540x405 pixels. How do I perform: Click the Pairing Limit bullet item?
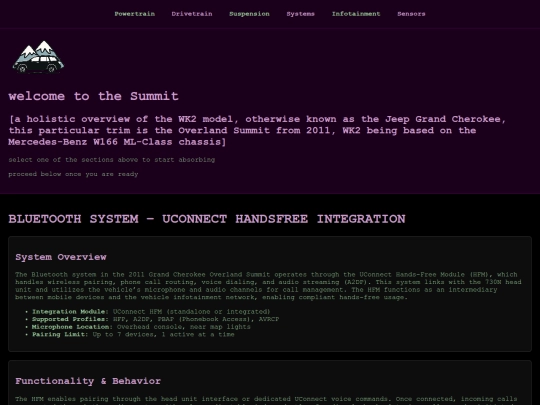click(133, 334)
